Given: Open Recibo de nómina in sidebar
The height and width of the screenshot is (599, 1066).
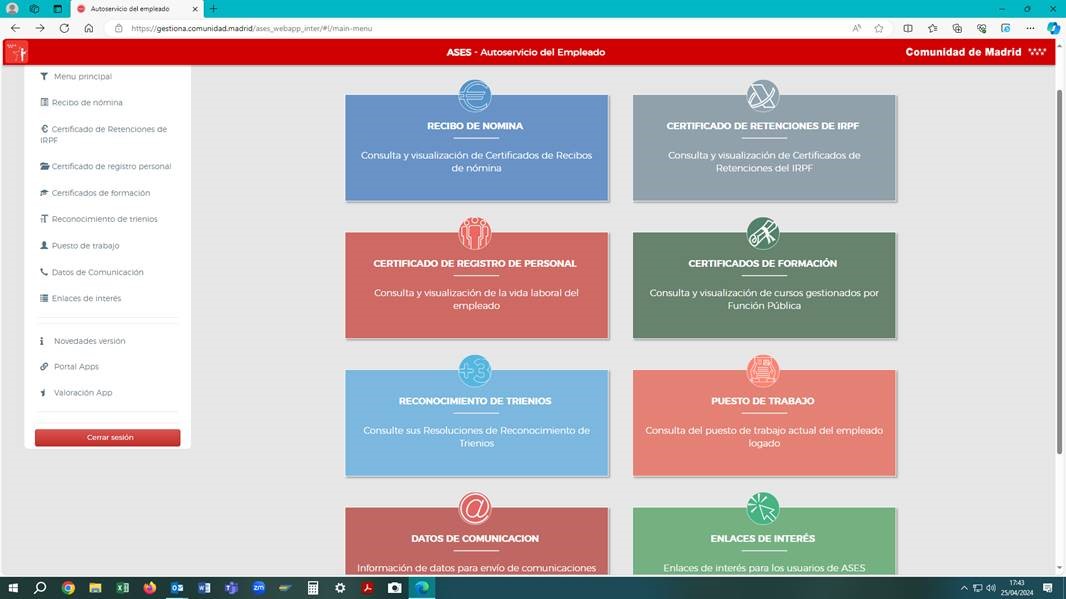Looking at the screenshot, I should [87, 103].
